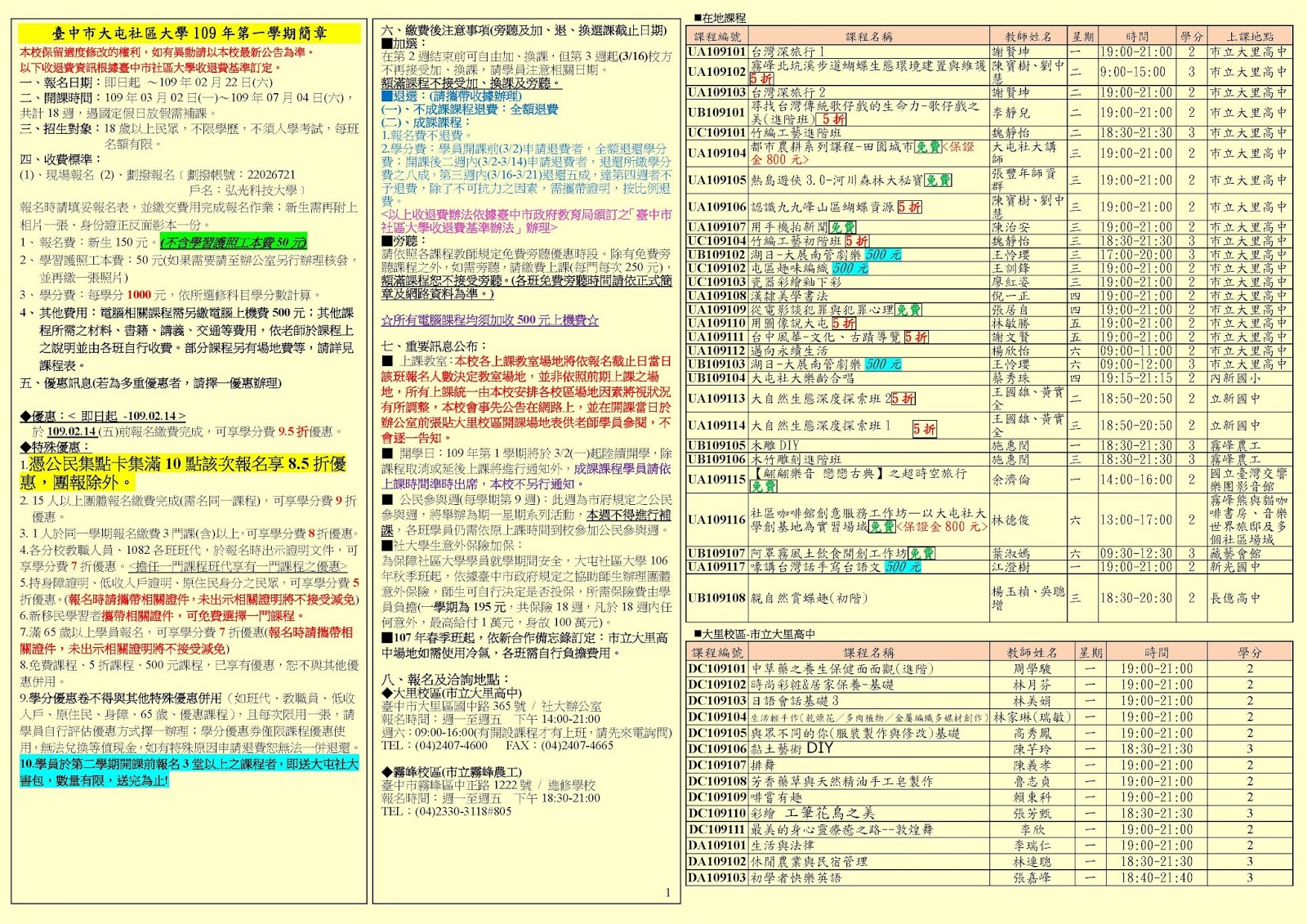Click course name '邁向永續生活'
The height and width of the screenshot is (924, 1307).
789,350
